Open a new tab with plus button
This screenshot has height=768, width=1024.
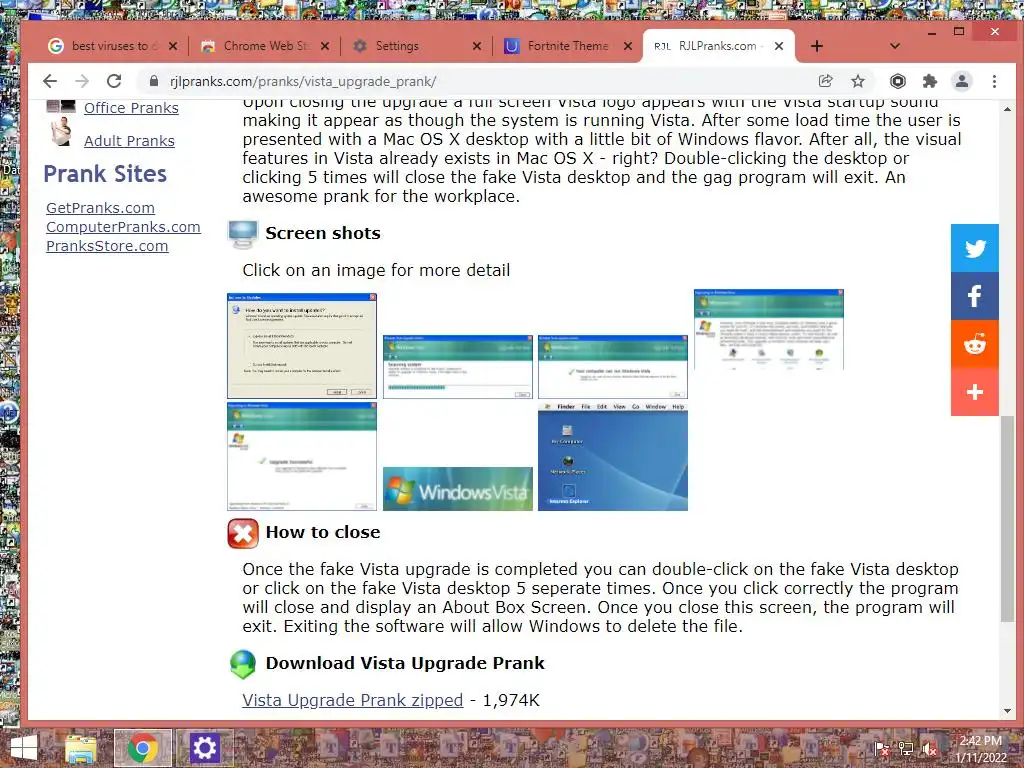[816, 46]
